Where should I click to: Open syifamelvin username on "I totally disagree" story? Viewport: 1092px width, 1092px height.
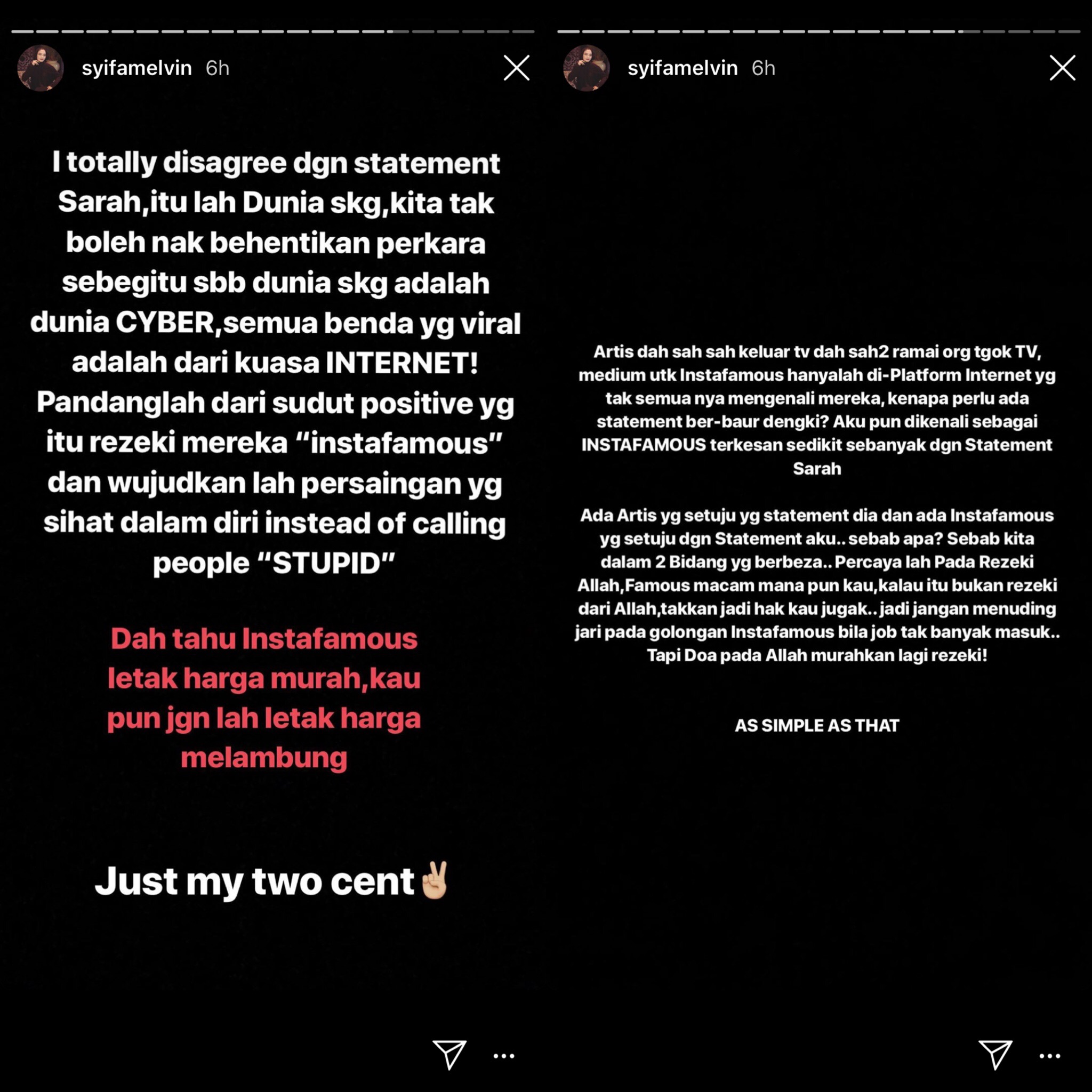coord(137,68)
